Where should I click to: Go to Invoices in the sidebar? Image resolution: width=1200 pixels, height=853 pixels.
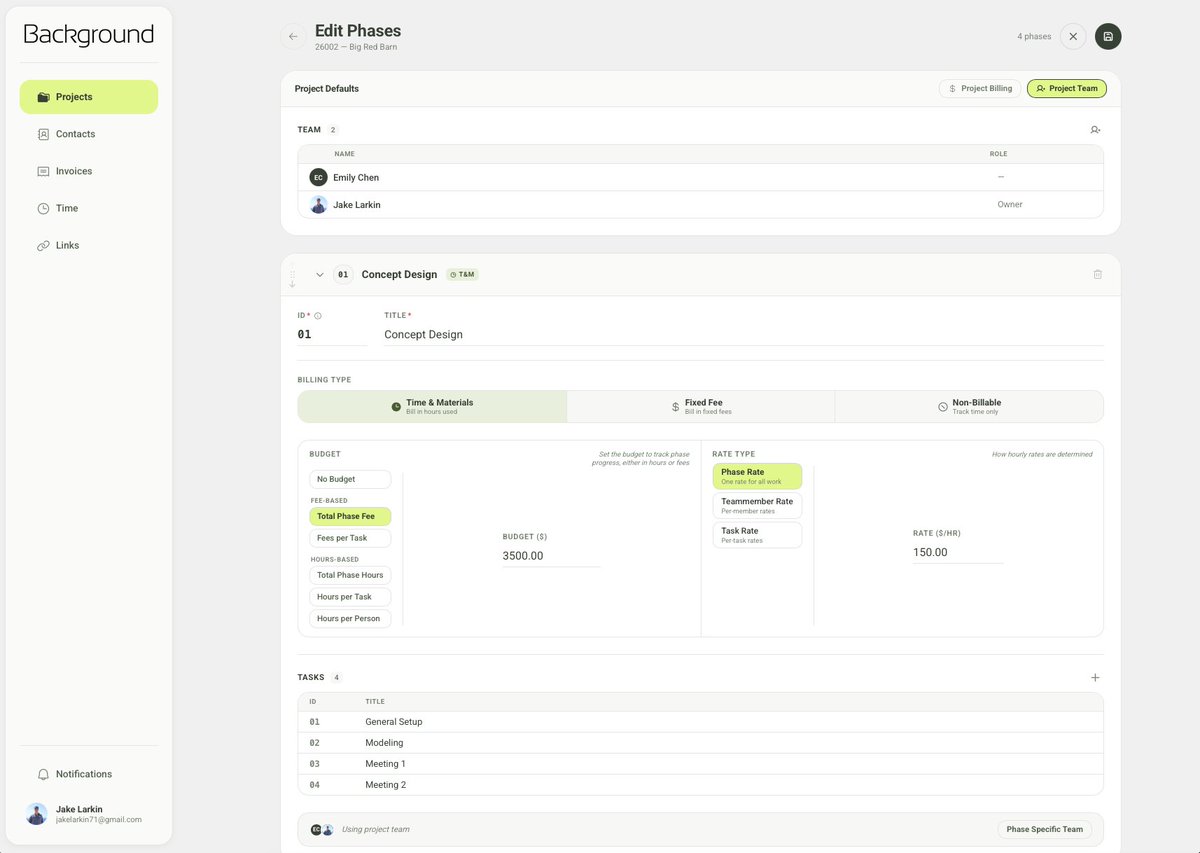click(x=89, y=171)
